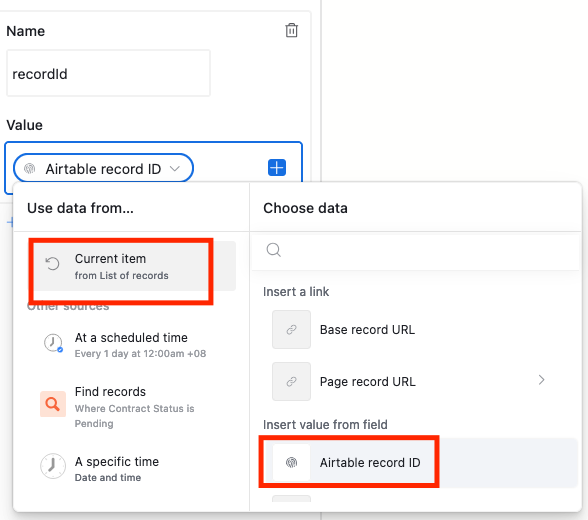Click the fingerprint icon in value token
Image resolution: width=588 pixels, height=520 pixels.
click(30, 169)
